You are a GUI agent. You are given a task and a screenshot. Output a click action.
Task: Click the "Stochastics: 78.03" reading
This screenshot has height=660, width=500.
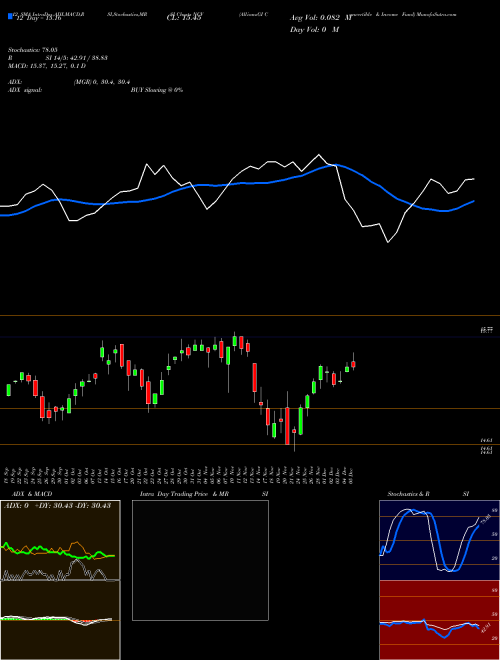[32, 50]
